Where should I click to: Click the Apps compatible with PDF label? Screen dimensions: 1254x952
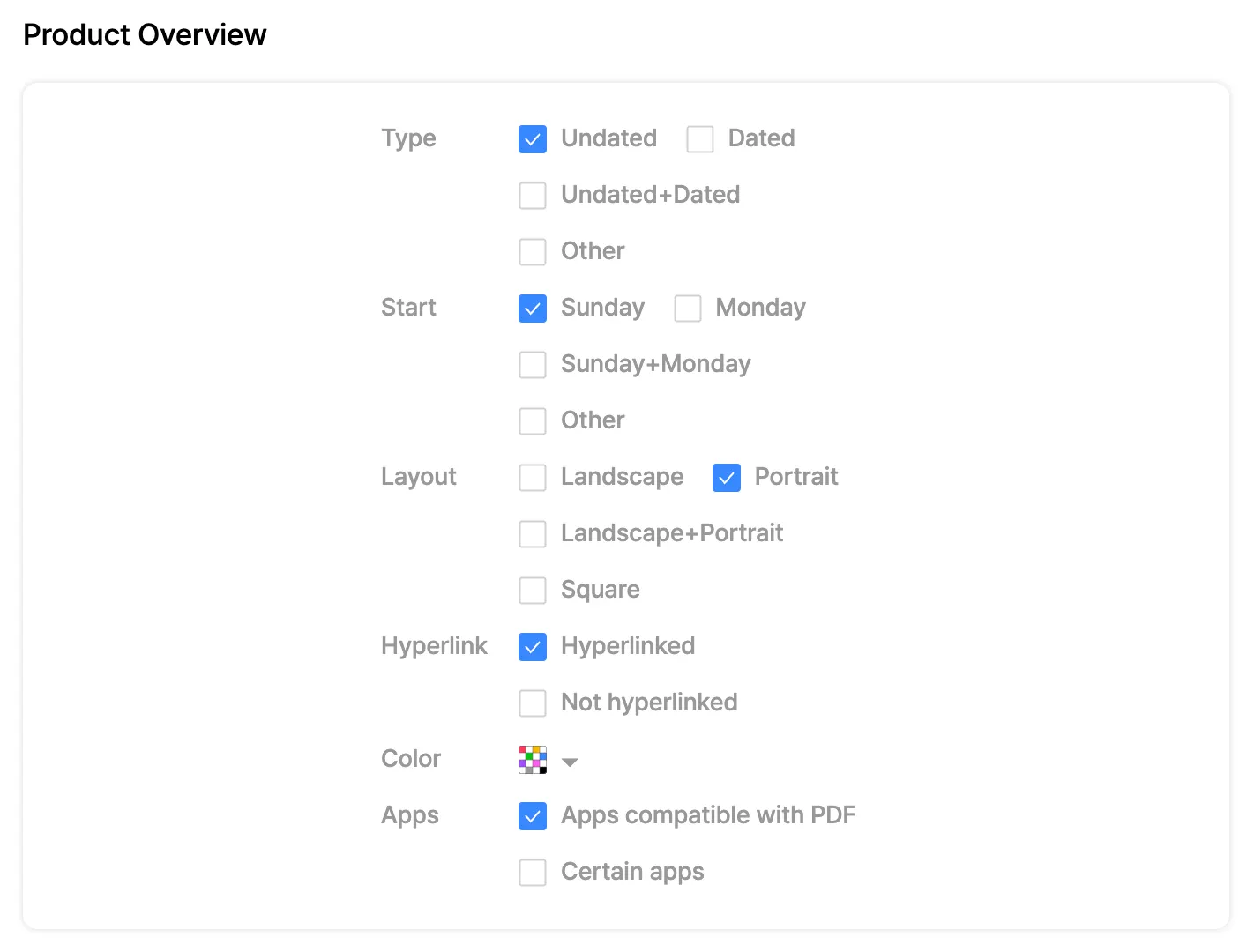click(x=708, y=815)
